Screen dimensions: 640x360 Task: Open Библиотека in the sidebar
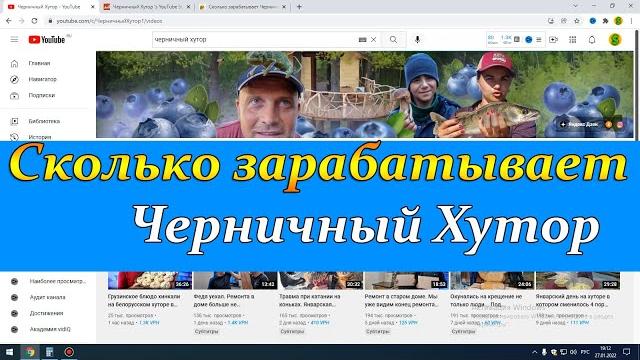[x=44, y=121]
